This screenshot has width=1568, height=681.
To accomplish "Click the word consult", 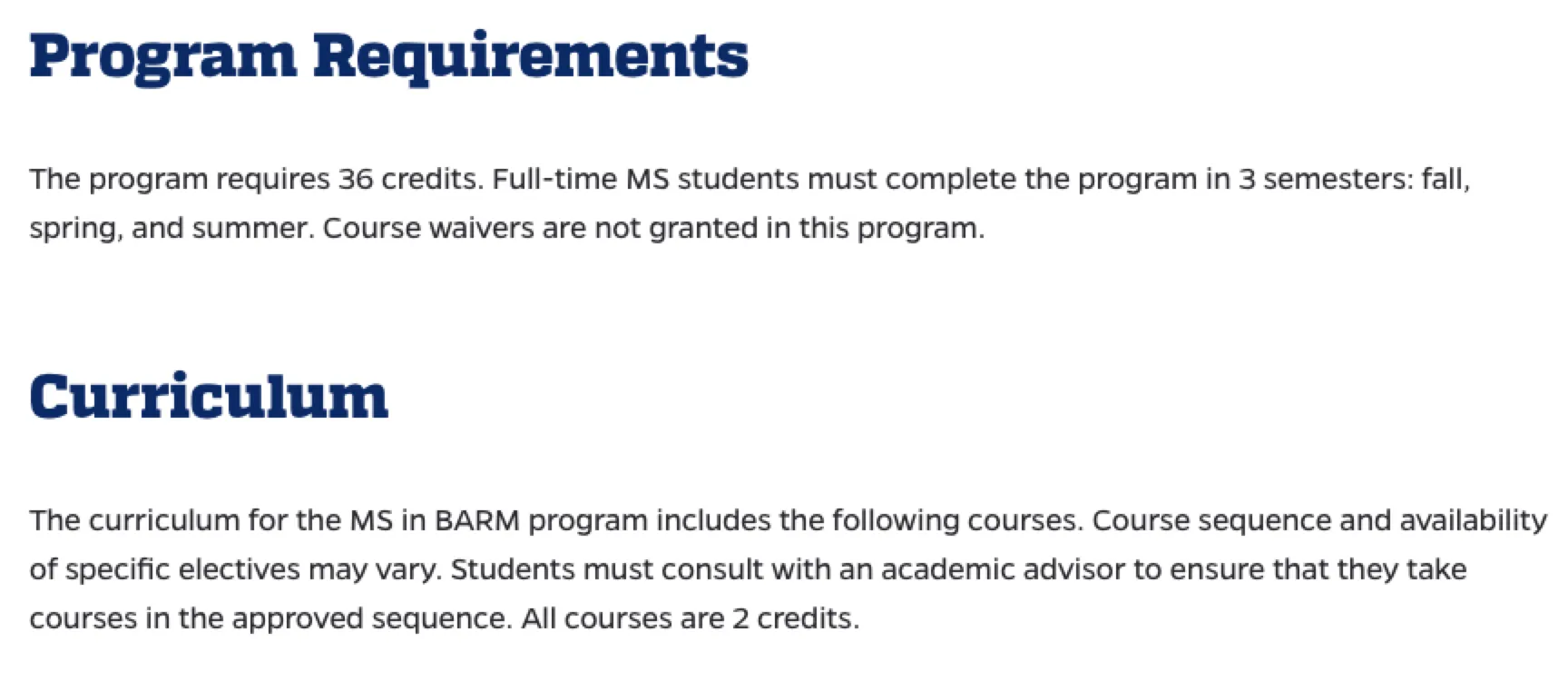I will (714, 569).
